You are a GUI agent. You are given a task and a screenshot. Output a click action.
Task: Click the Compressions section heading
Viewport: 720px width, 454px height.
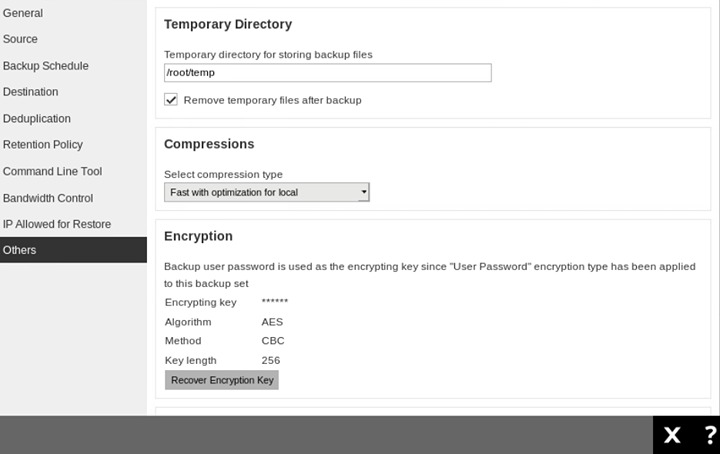[x=209, y=144]
